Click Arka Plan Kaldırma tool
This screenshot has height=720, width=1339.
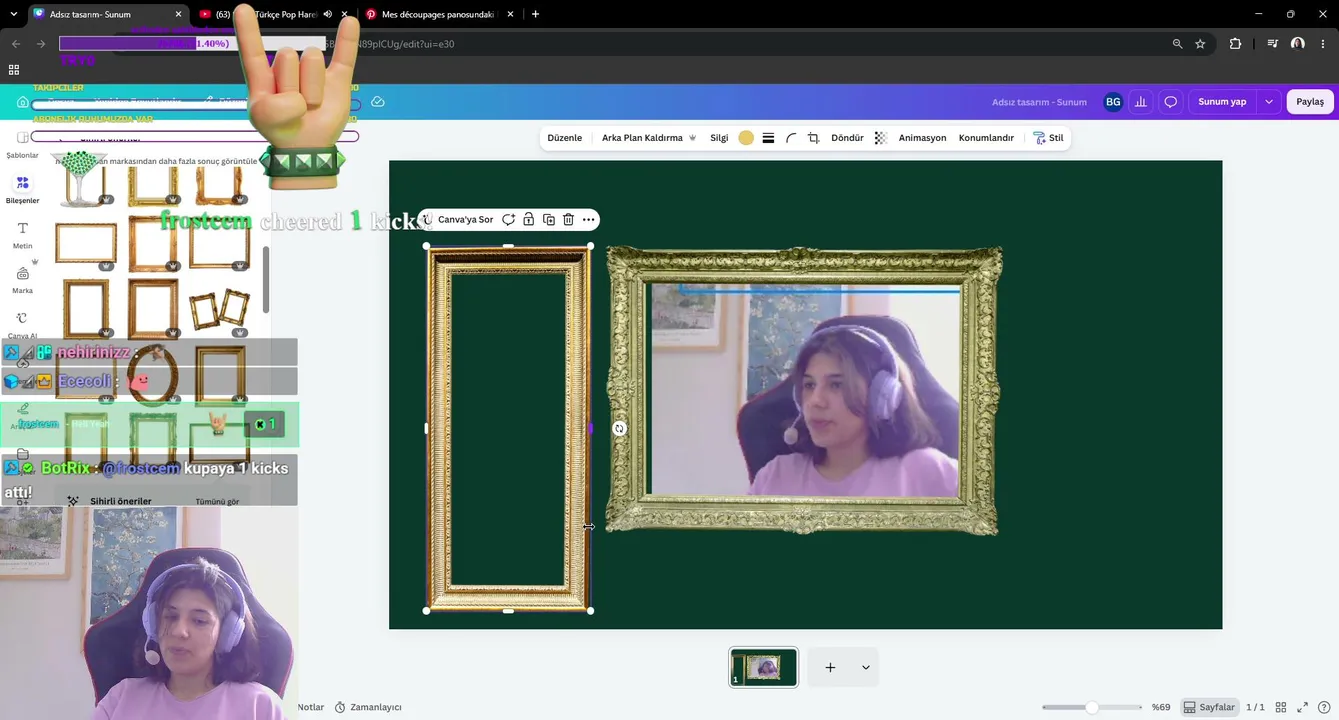[x=648, y=138]
